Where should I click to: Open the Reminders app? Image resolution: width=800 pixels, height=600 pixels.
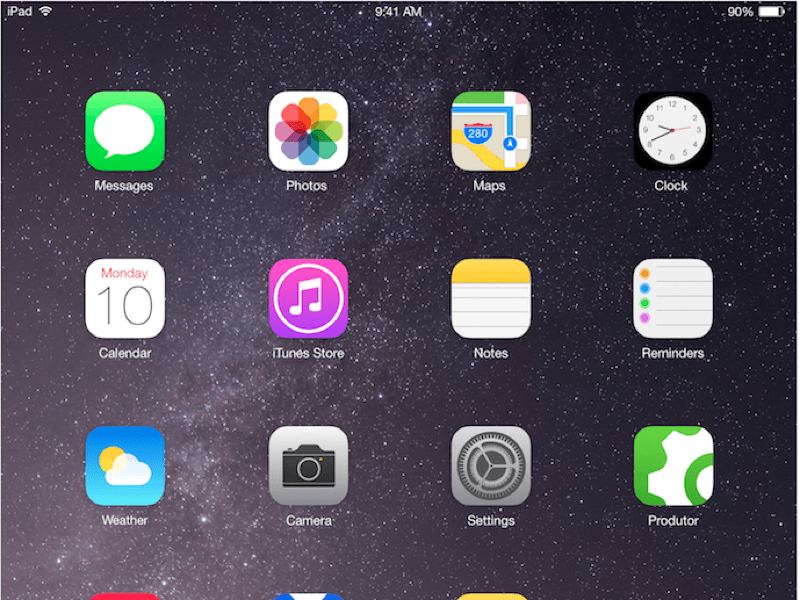coord(673,298)
